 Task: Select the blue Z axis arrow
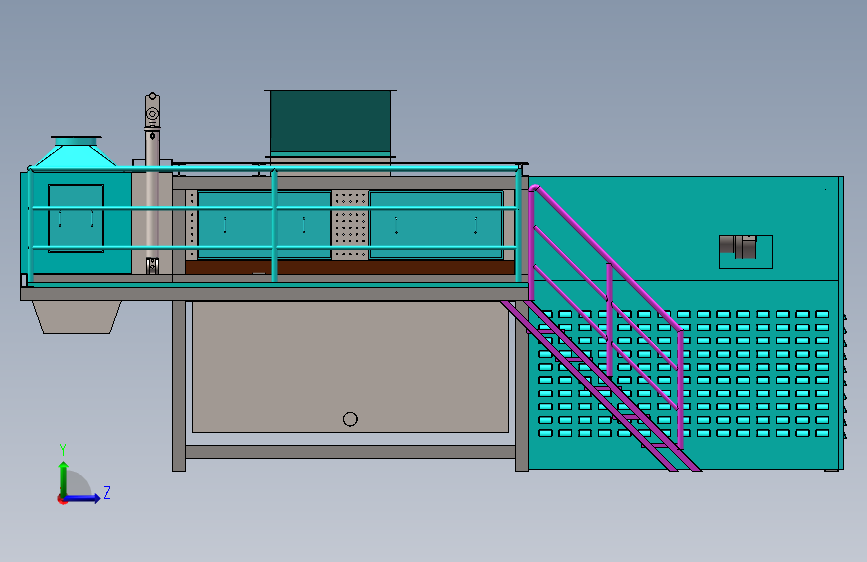click(82, 498)
